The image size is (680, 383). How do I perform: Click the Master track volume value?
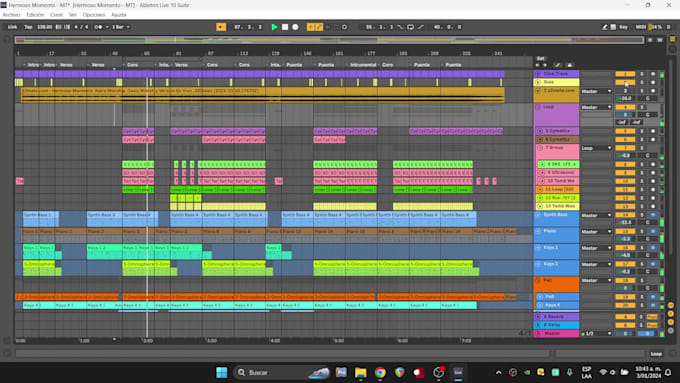click(x=625, y=334)
